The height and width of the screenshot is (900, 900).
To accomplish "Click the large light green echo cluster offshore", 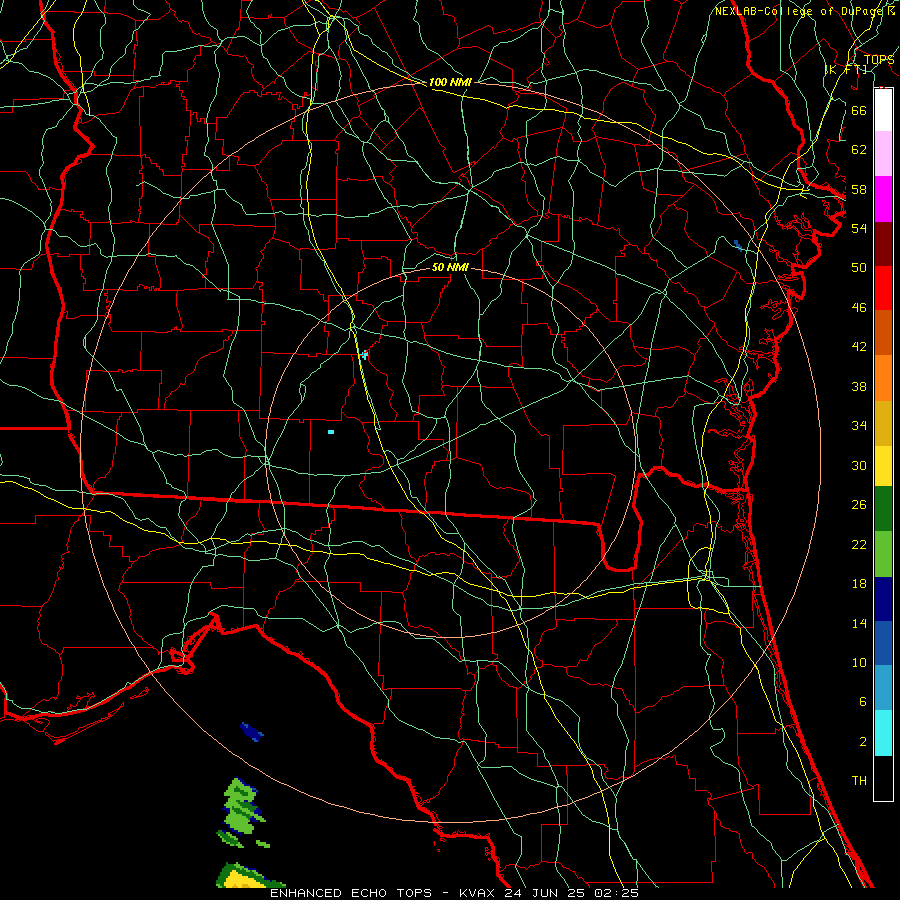I will coord(242,807).
